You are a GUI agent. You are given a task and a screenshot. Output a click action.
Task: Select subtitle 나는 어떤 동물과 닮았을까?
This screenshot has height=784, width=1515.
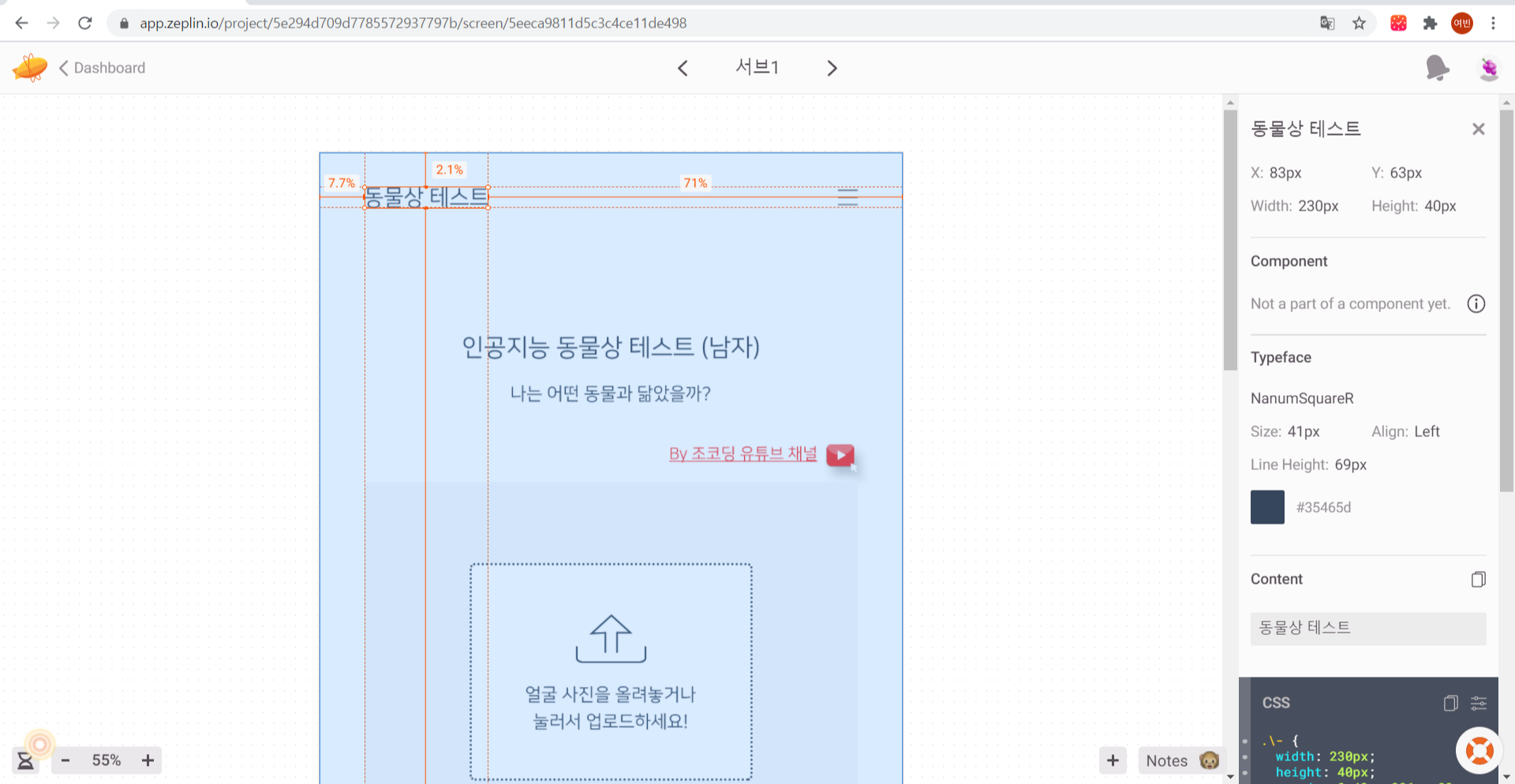[611, 393]
